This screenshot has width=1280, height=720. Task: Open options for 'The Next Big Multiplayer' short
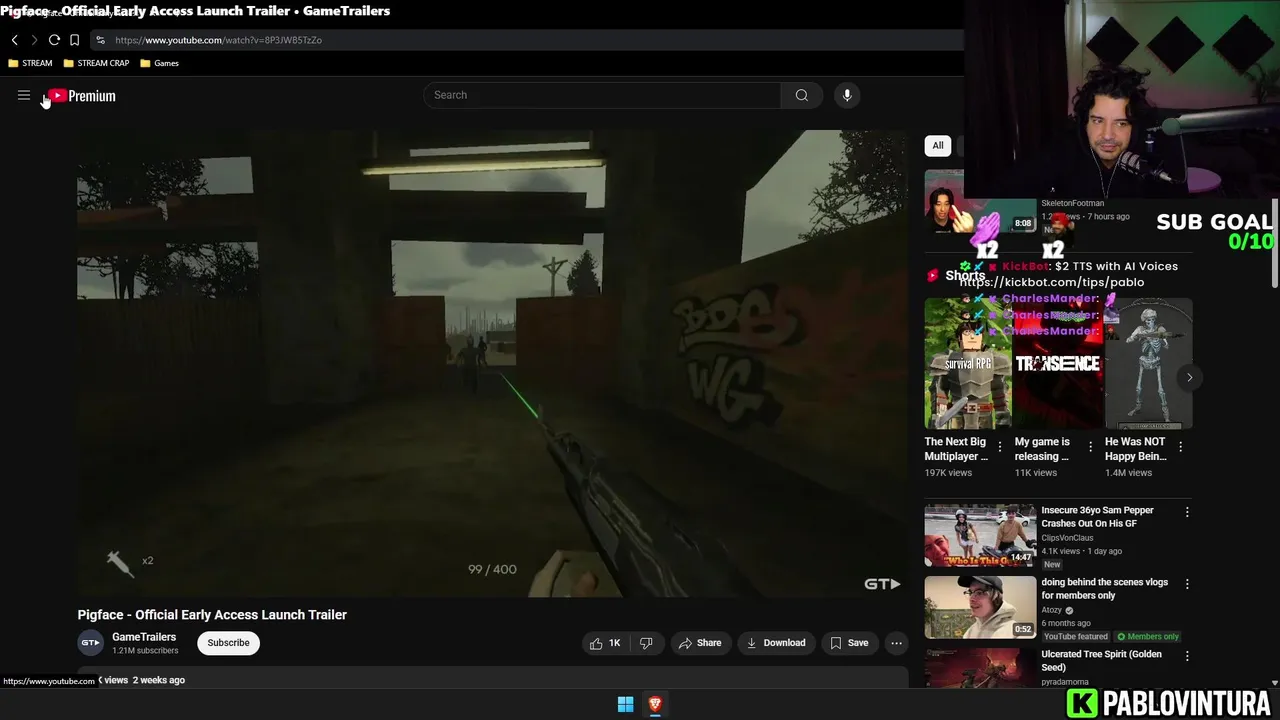(x=1000, y=448)
